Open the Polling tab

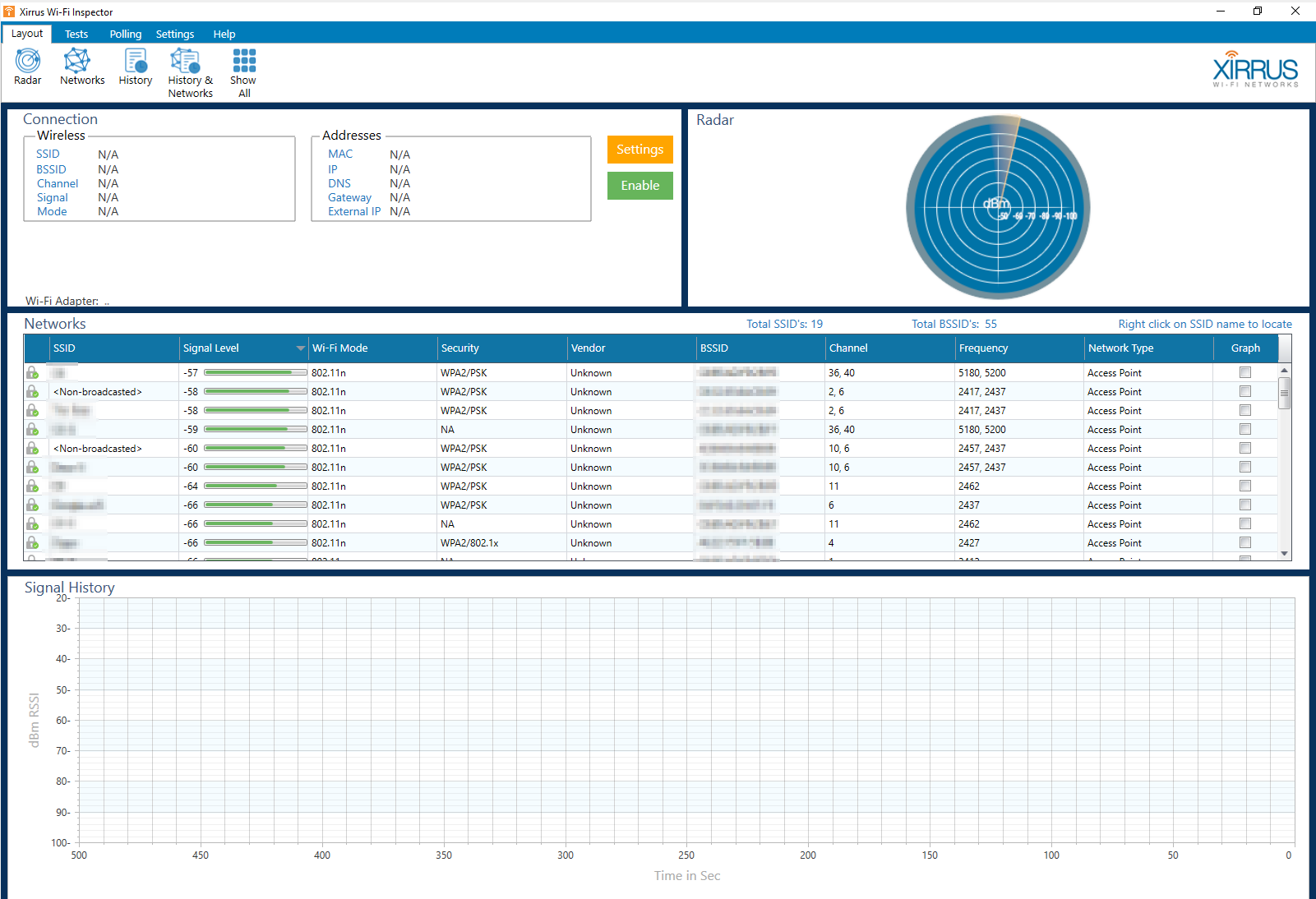point(125,34)
